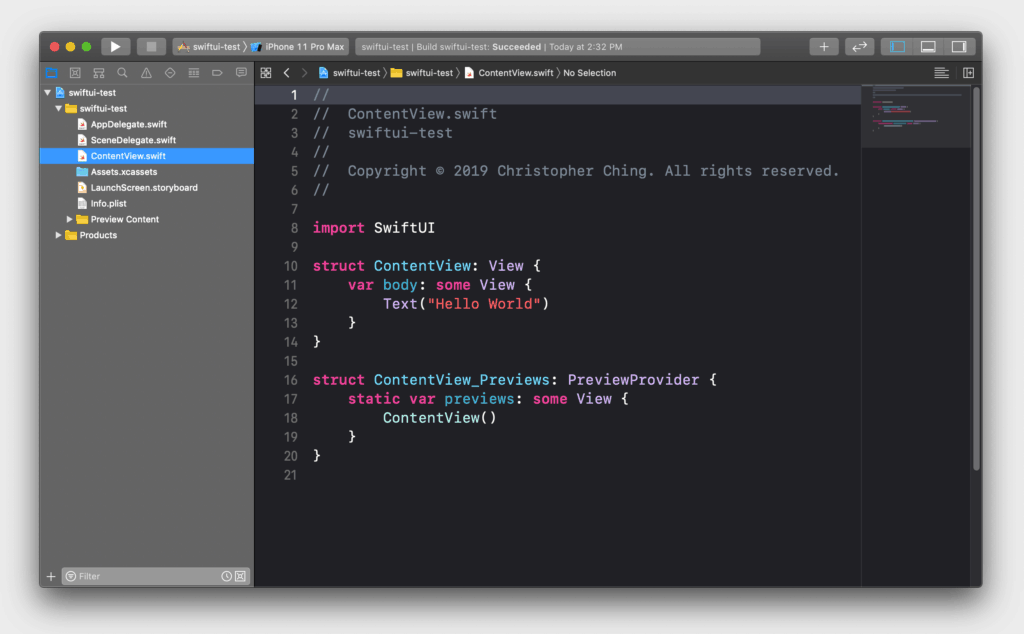The image size is (1024, 634).
Task: Toggle the Debug area panel
Action: [x=928, y=46]
